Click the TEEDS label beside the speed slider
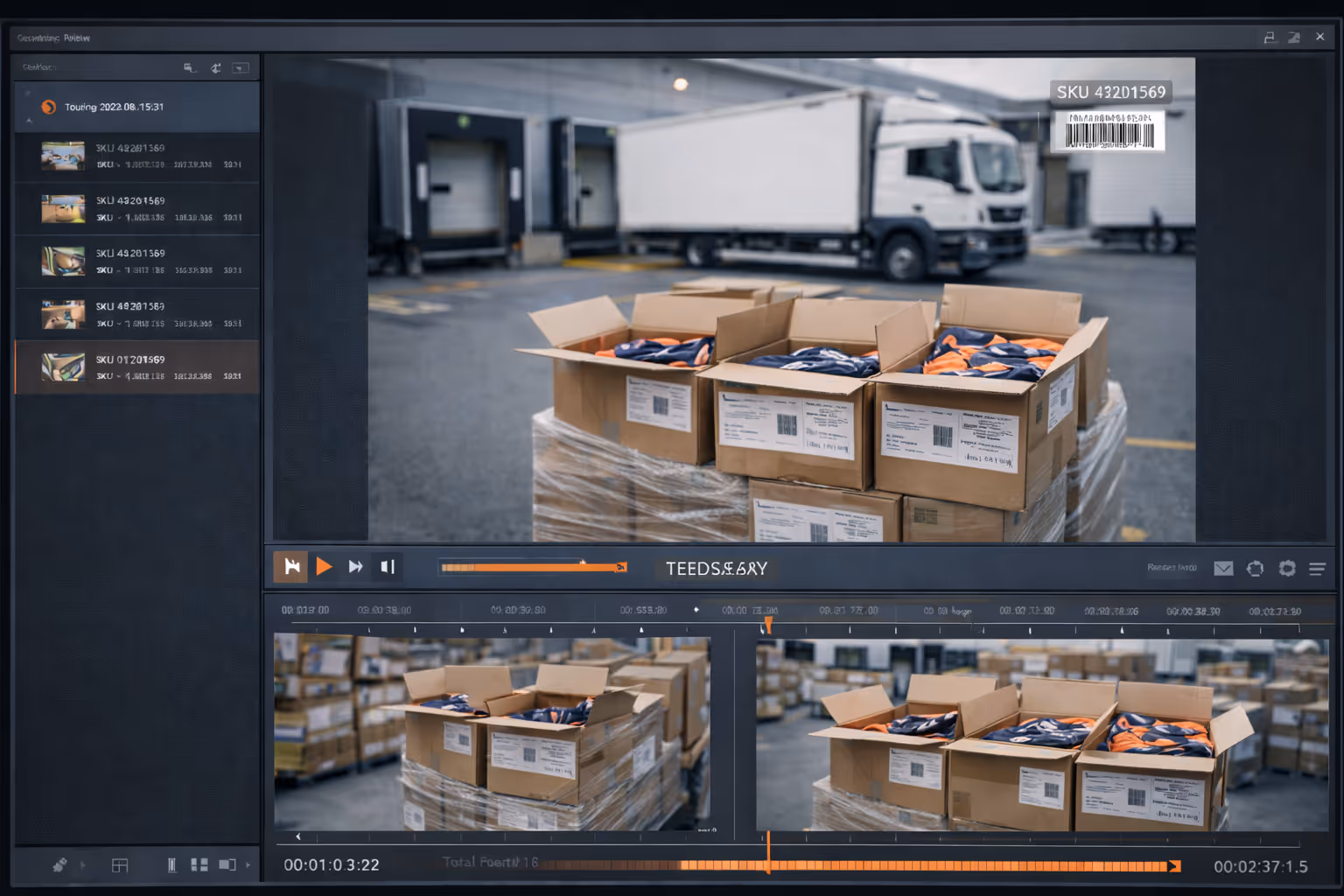Viewport: 1344px width, 896px height. (717, 569)
